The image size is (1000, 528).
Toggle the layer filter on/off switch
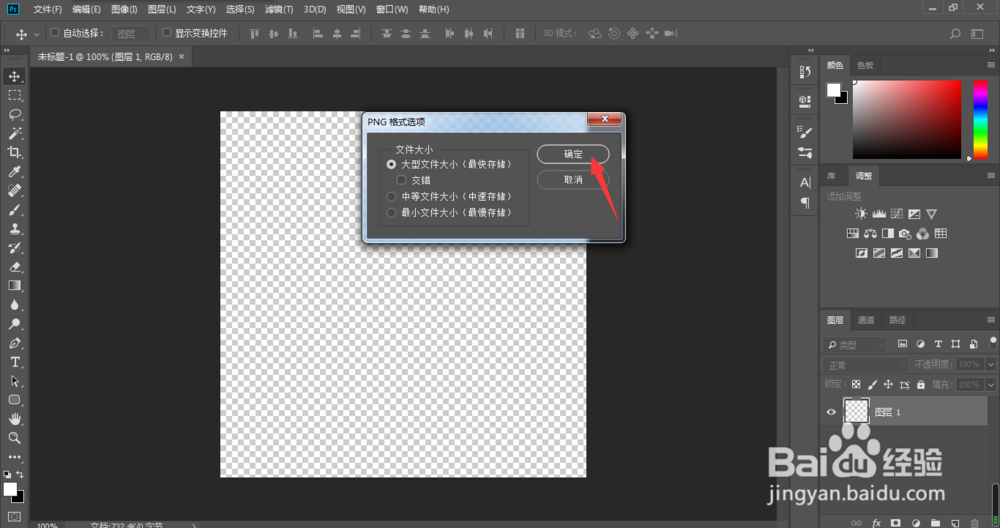pos(993,344)
